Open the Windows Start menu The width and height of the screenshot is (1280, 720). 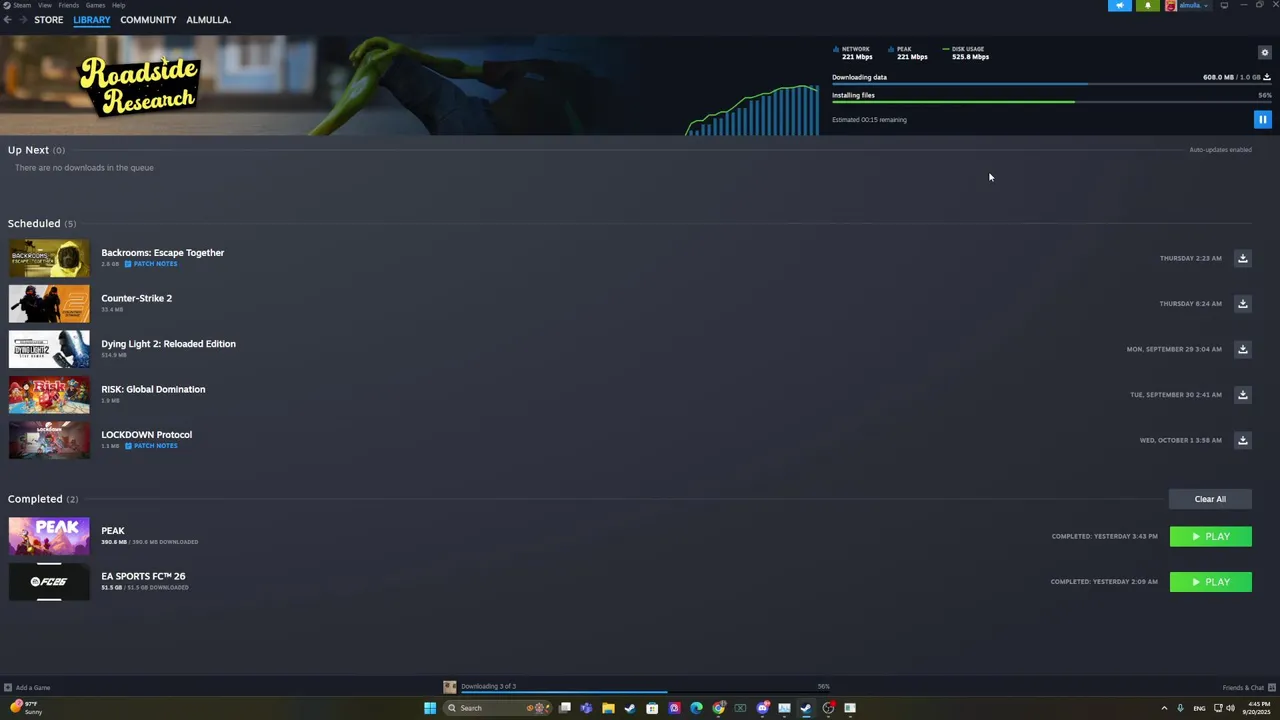point(430,708)
